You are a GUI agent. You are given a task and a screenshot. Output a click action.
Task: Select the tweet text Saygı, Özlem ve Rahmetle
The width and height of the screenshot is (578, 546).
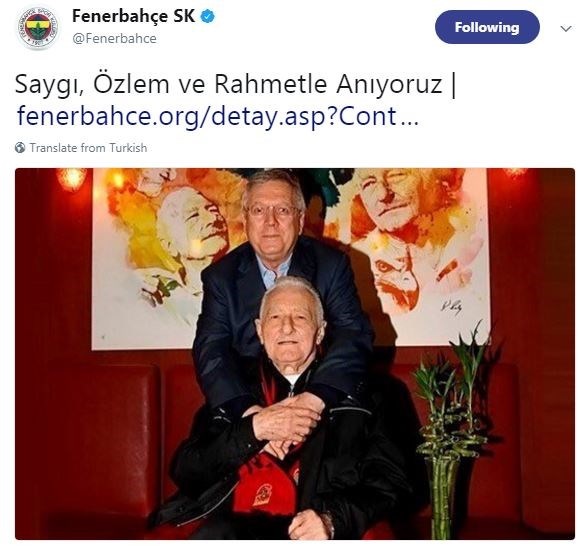(x=171, y=84)
